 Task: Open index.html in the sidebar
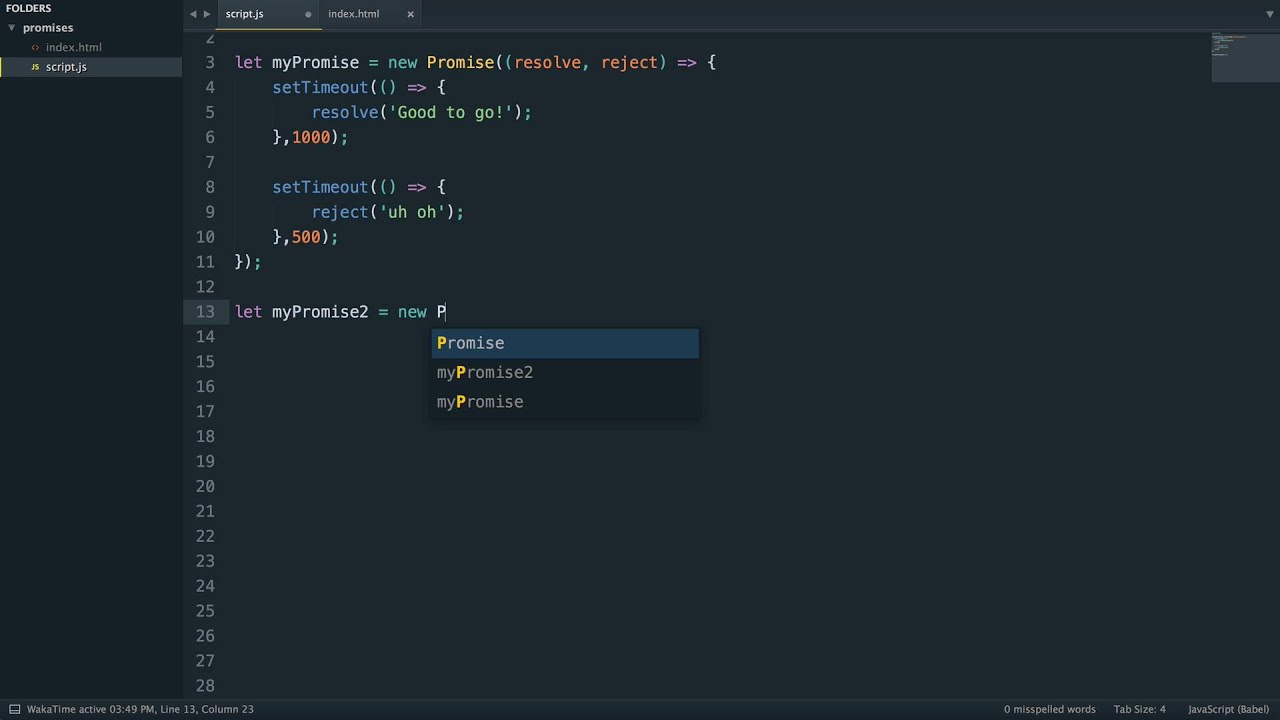73,47
